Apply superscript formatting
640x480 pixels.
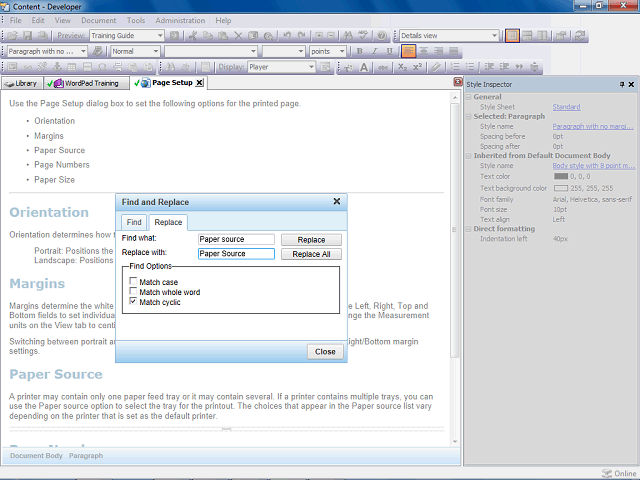coord(417,67)
